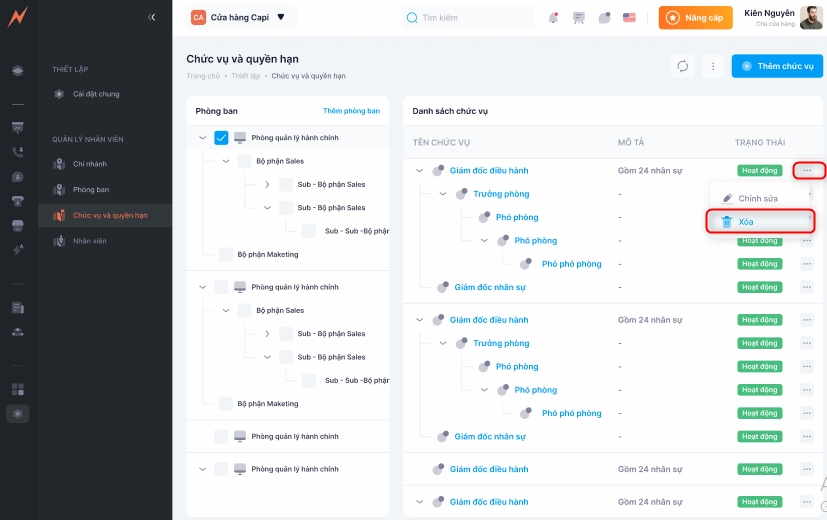This screenshot has height=520, width=827.
Task: Click the Thêm chức vụ button
Action: click(776, 66)
